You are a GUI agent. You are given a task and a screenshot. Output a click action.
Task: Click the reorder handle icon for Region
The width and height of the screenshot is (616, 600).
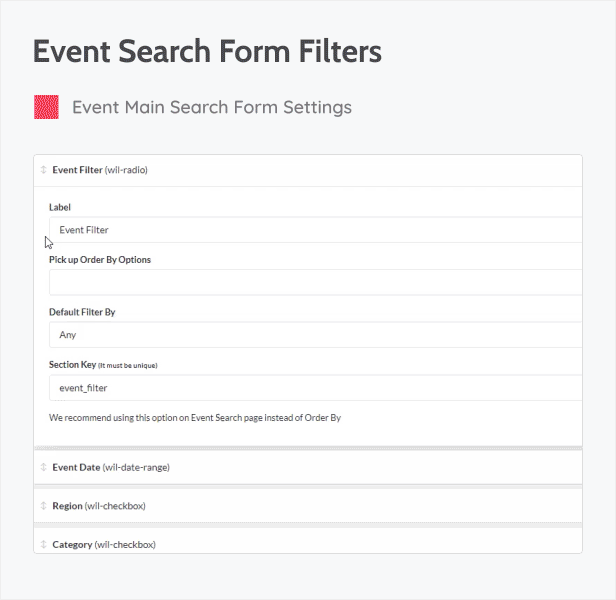click(x=43, y=506)
